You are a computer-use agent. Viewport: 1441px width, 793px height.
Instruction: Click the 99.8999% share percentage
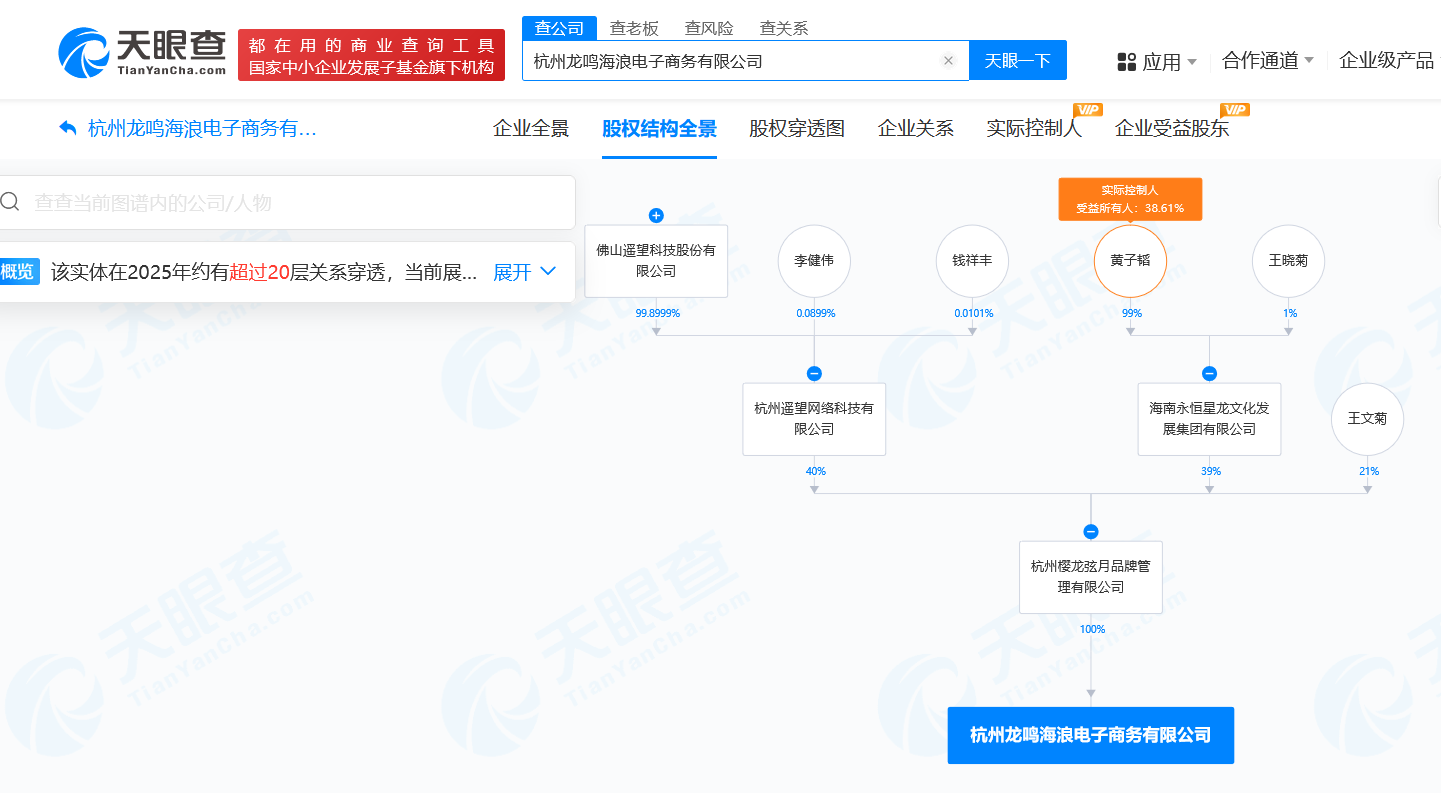[657, 313]
